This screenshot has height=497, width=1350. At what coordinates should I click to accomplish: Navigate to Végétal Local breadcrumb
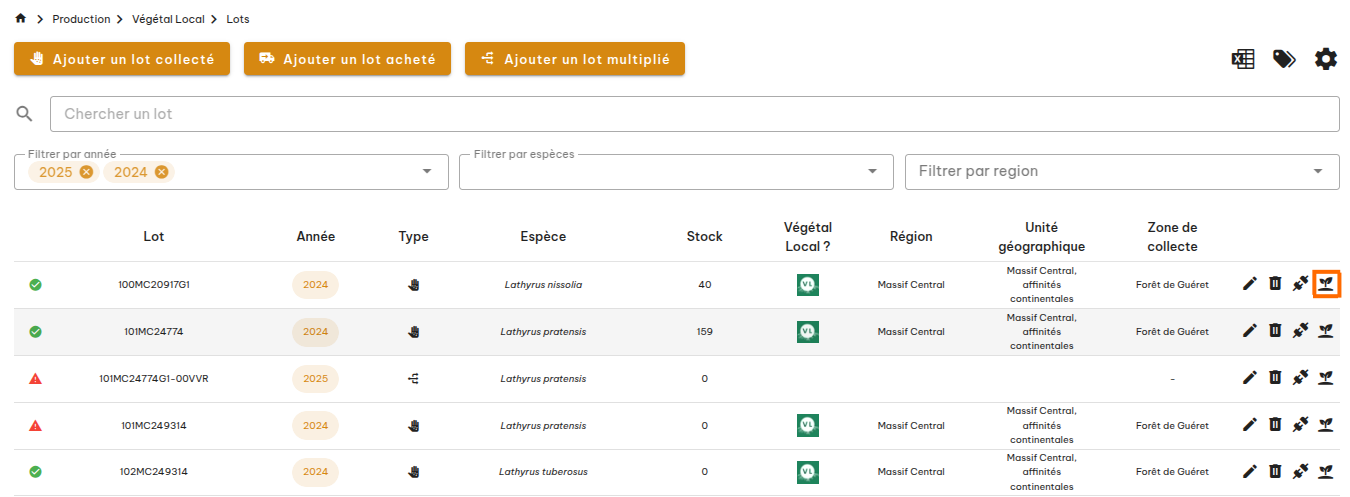(170, 19)
